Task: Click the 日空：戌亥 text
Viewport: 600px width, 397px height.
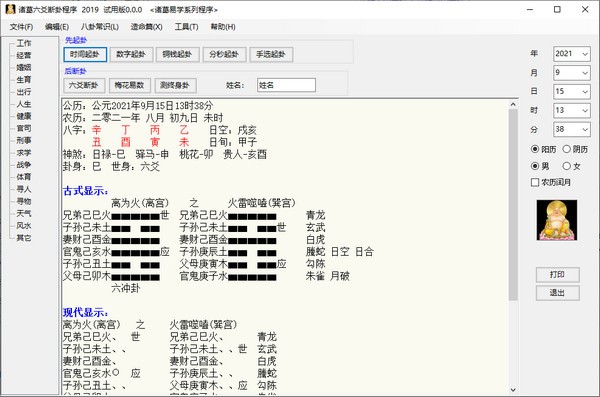Action: [233, 130]
